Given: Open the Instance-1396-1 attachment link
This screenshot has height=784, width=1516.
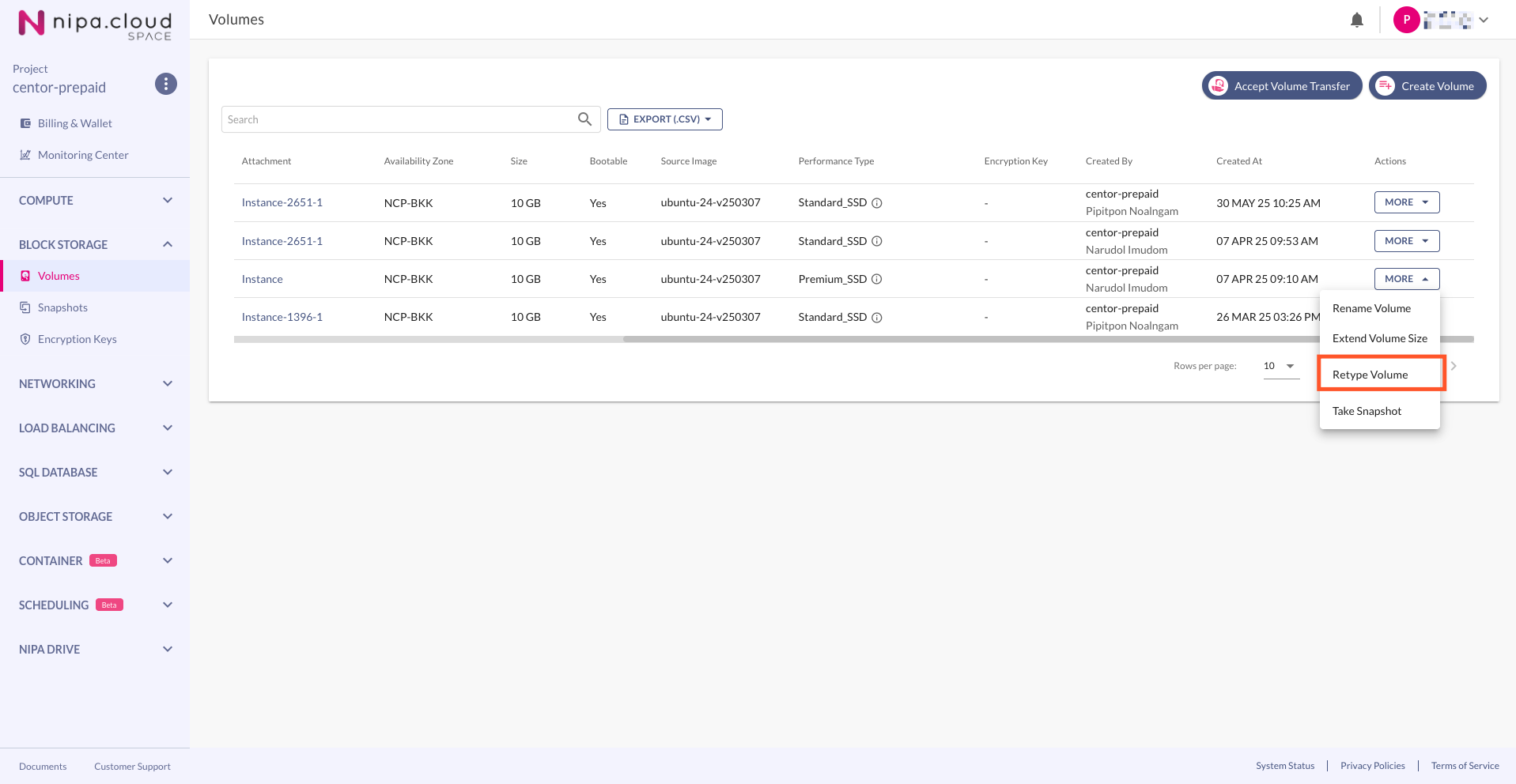Looking at the screenshot, I should click(282, 317).
